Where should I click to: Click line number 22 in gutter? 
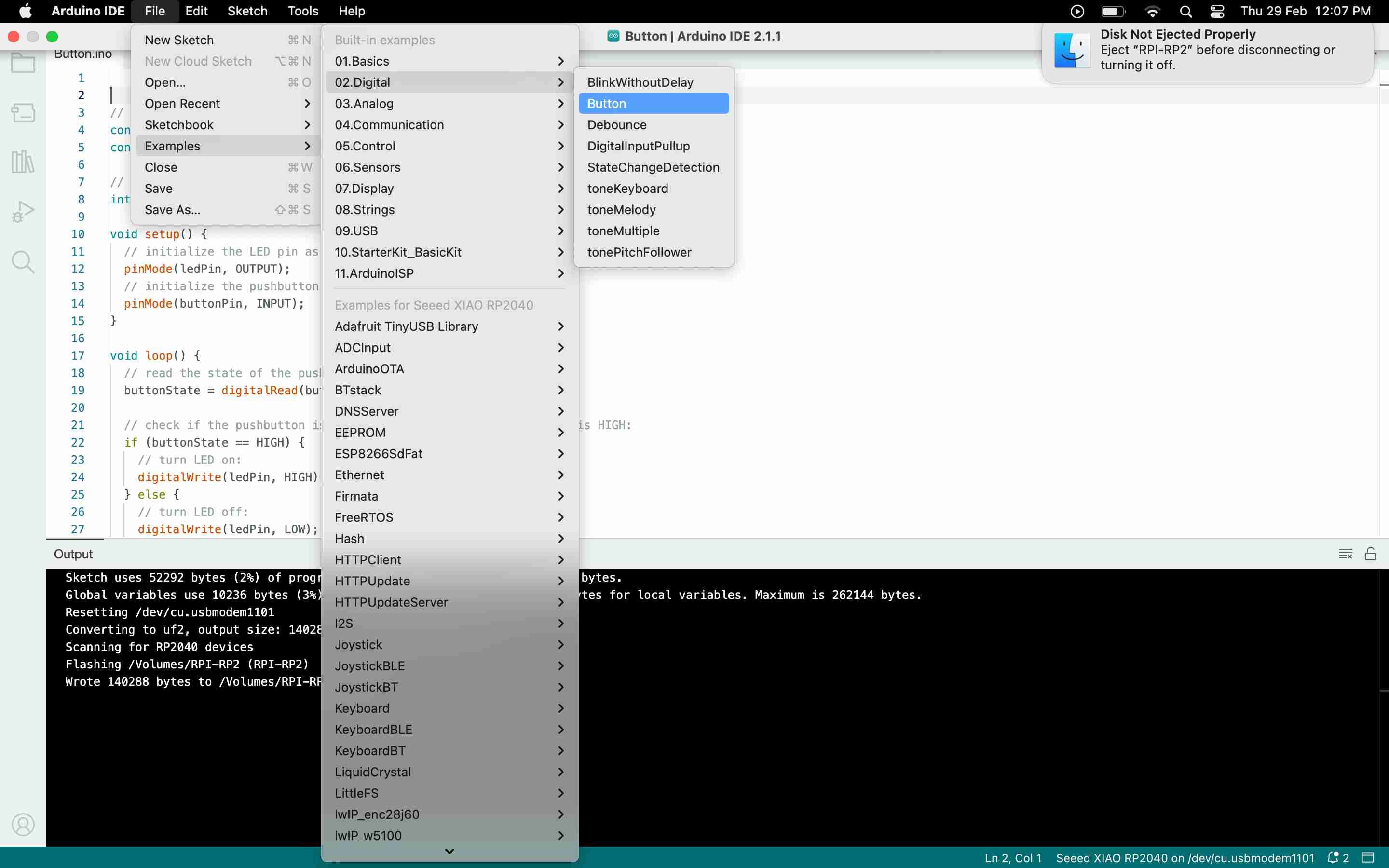point(78,442)
